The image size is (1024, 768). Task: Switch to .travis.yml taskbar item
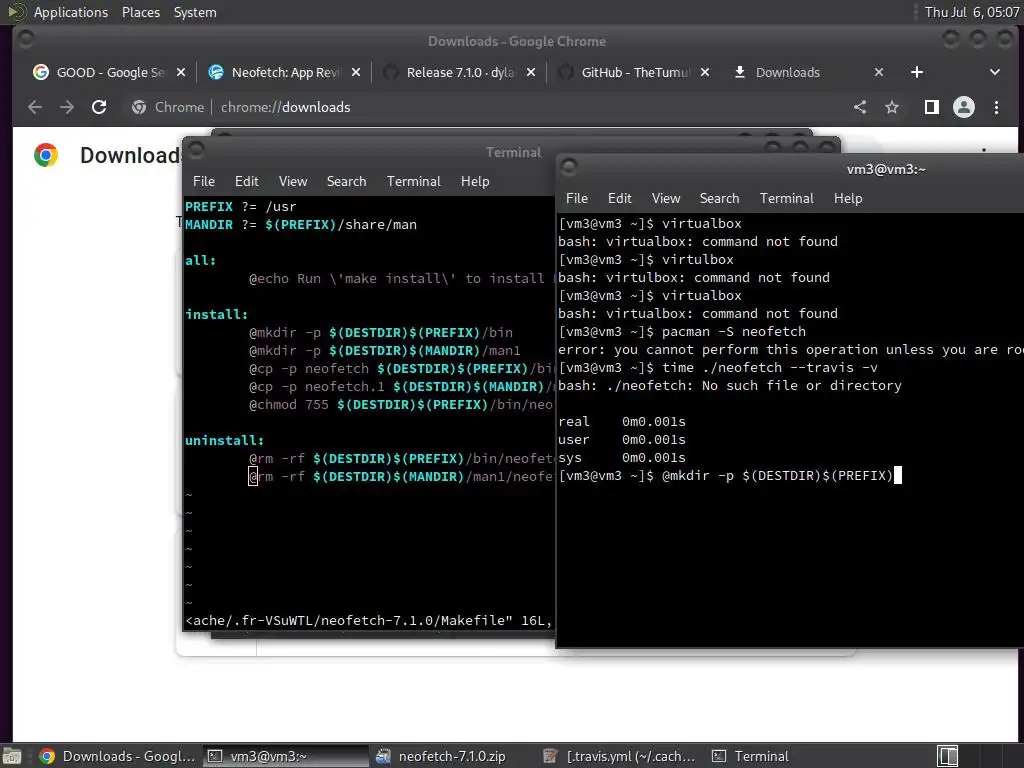point(619,756)
